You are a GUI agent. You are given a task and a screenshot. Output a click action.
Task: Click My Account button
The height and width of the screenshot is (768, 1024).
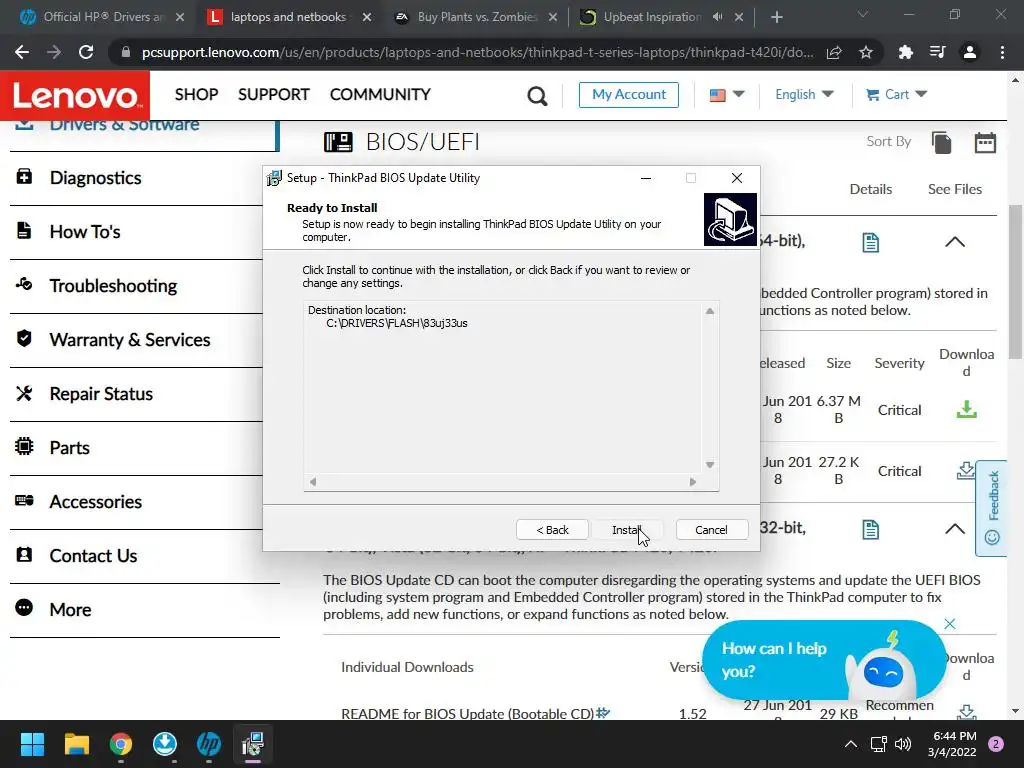pos(629,95)
